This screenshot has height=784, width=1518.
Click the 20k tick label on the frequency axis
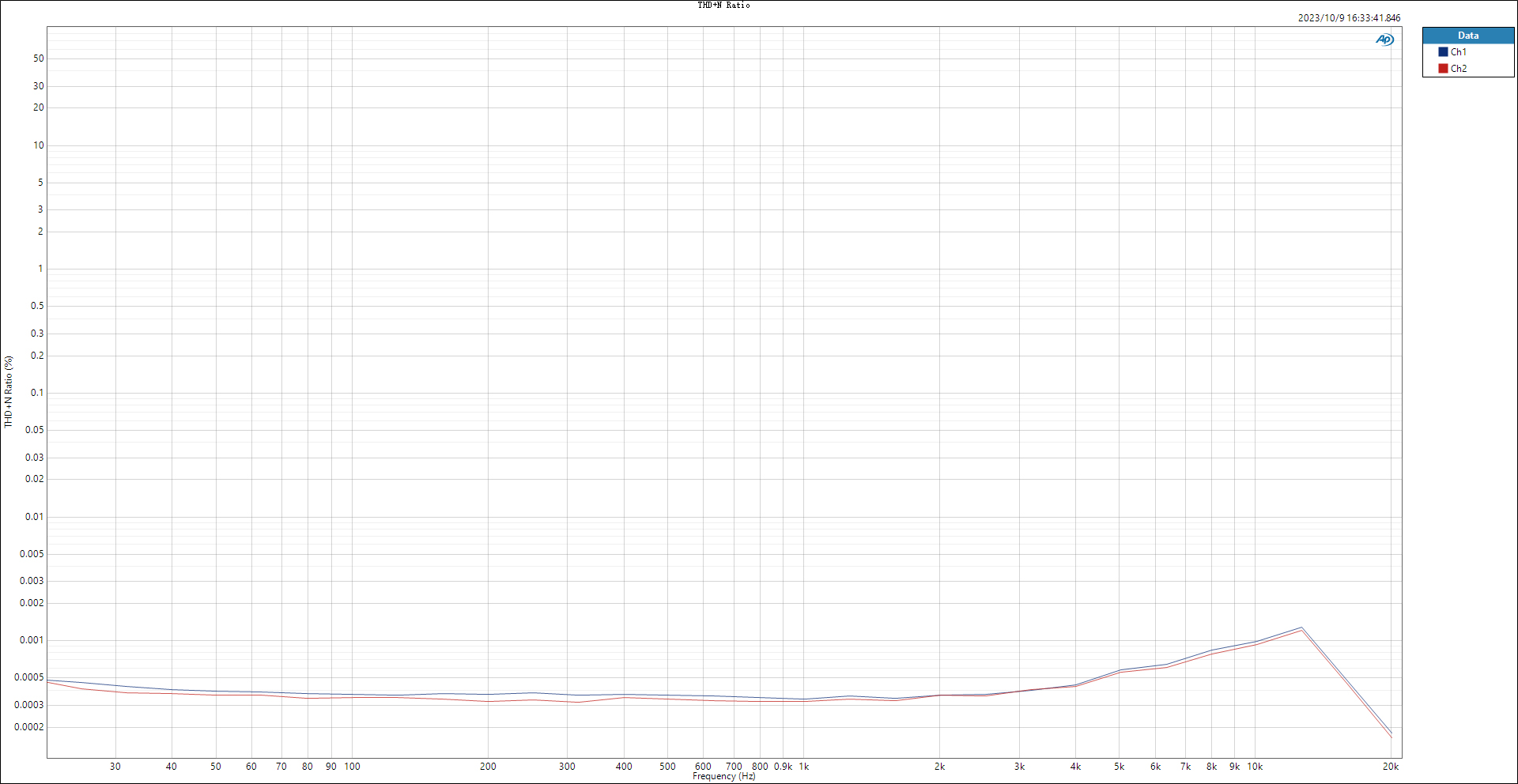pos(1391,767)
